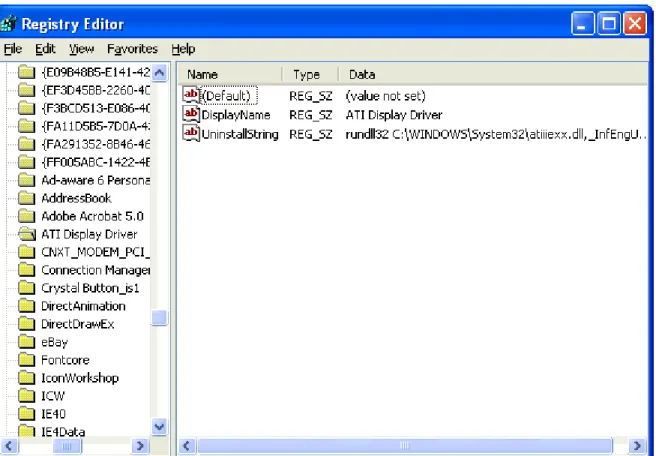
Task: Click the tree pane scroll left arrow
Action: (9, 446)
